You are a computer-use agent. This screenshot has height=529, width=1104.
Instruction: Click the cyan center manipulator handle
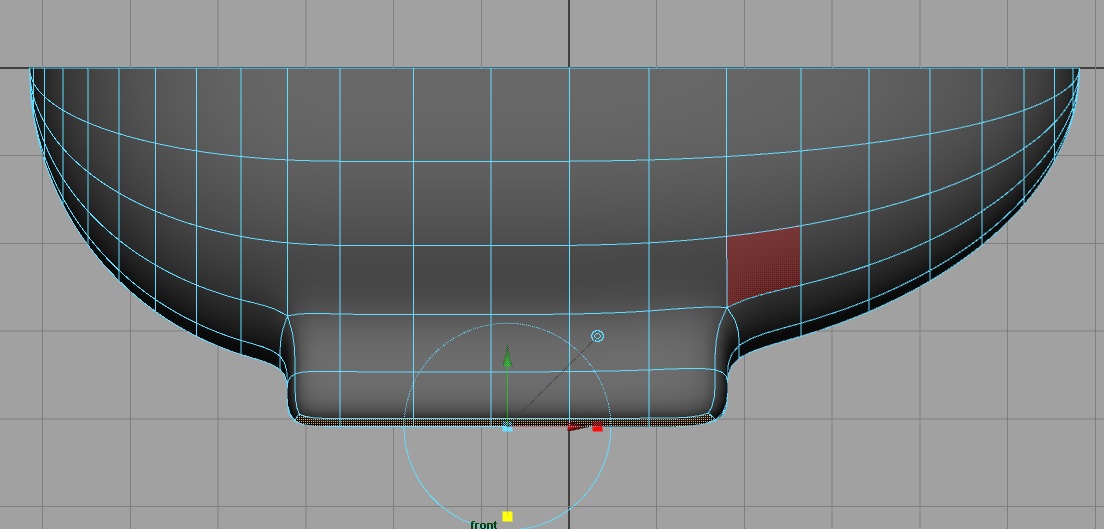click(x=508, y=426)
